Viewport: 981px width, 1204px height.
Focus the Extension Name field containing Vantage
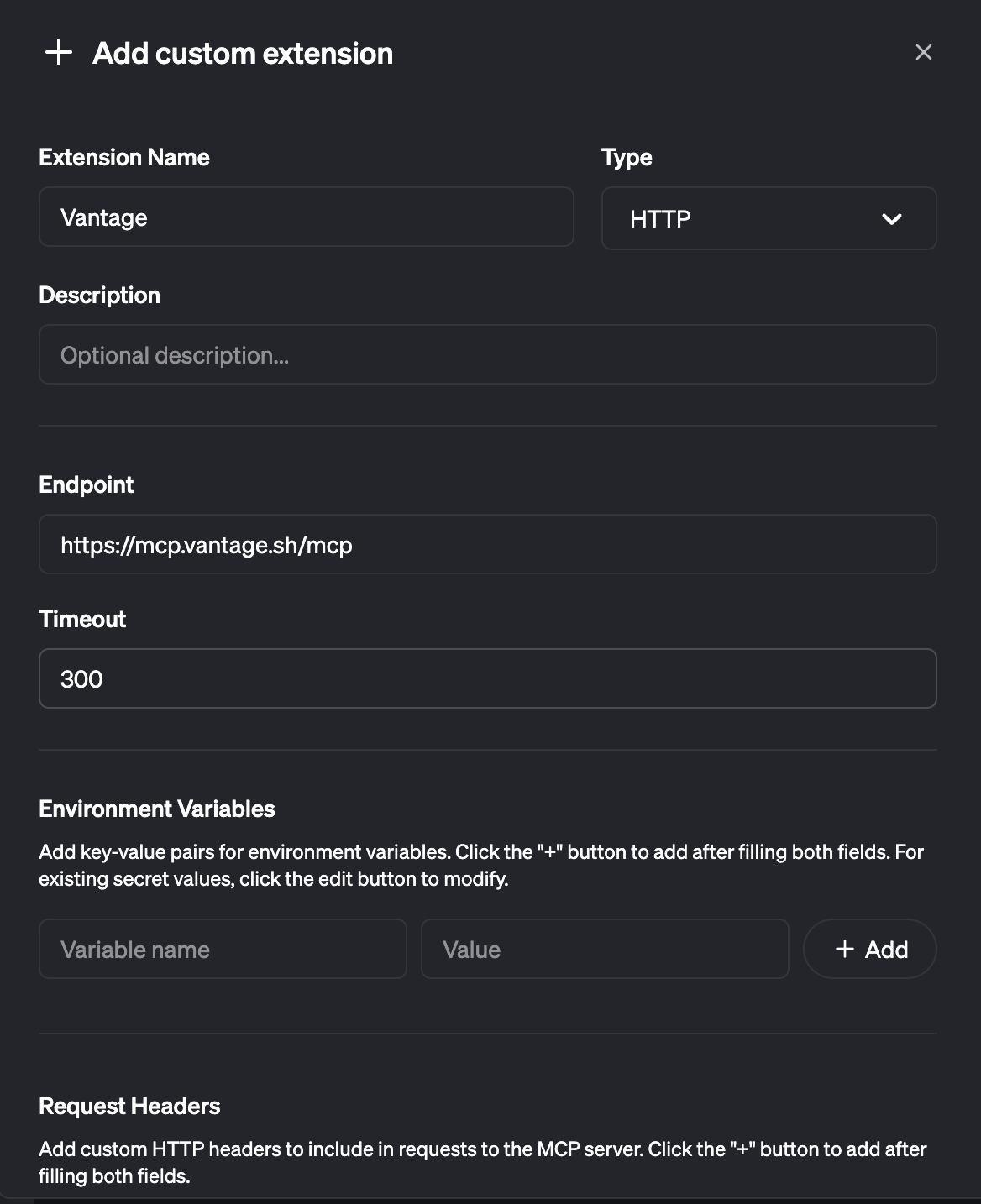pos(307,217)
